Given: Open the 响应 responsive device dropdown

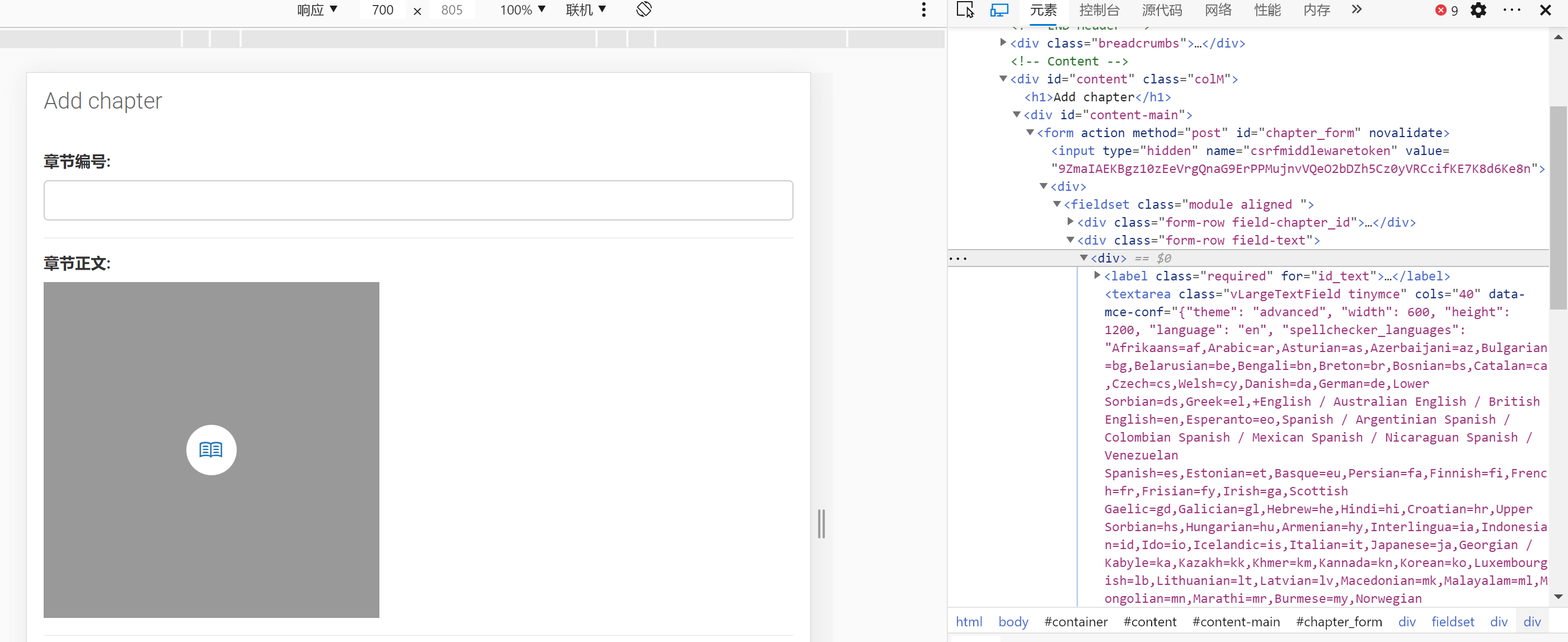Looking at the screenshot, I should point(317,10).
